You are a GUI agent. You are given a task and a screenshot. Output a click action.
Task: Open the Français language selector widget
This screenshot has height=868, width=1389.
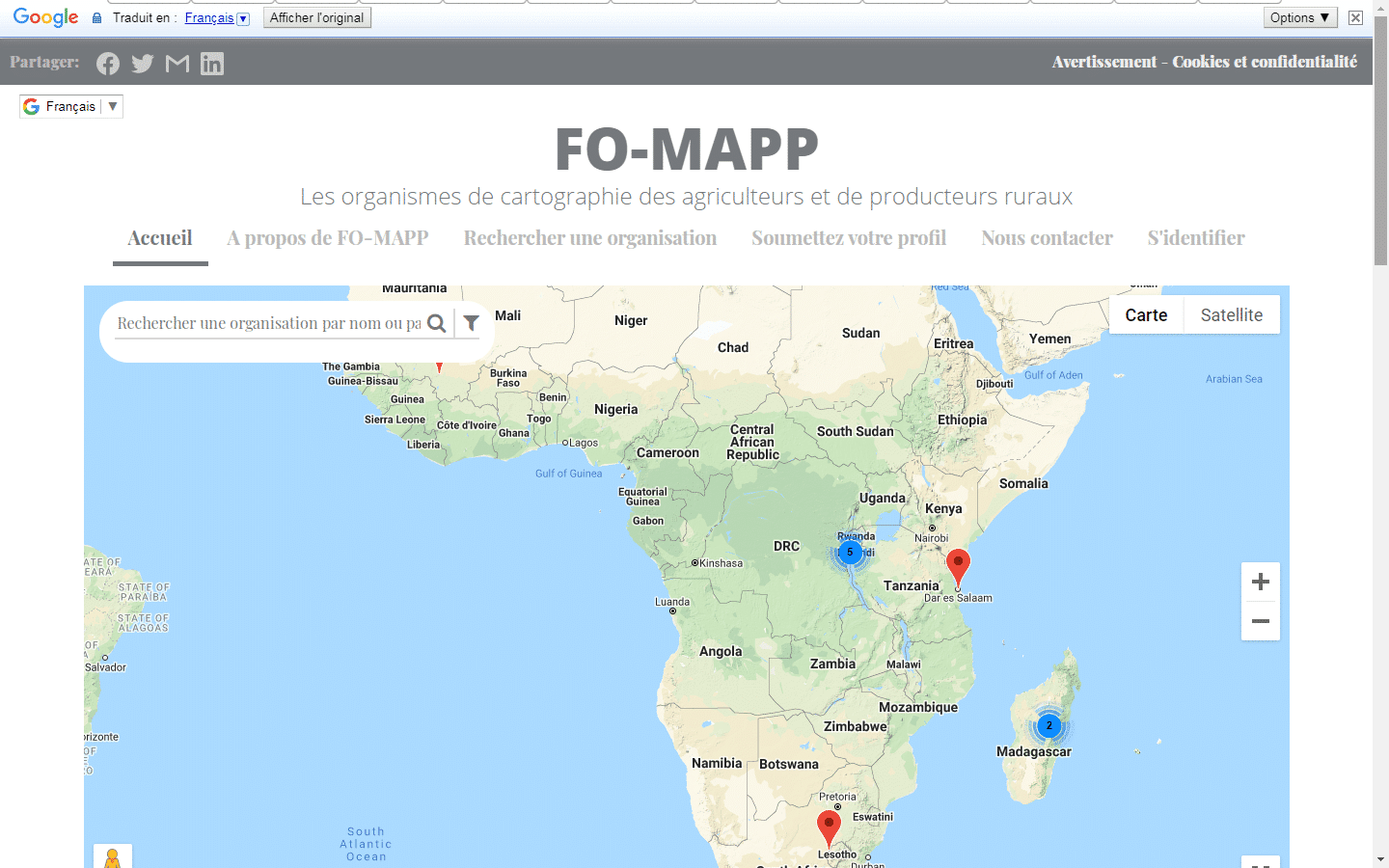pos(71,106)
